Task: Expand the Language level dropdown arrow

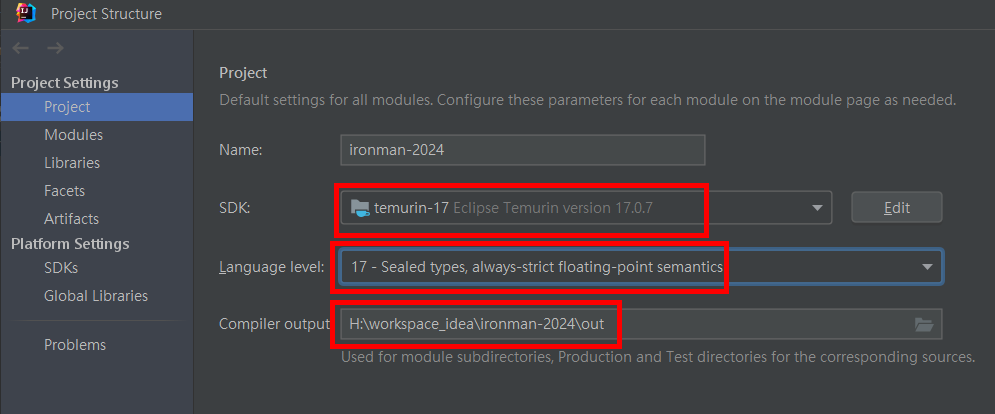Action: click(x=927, y=267)
